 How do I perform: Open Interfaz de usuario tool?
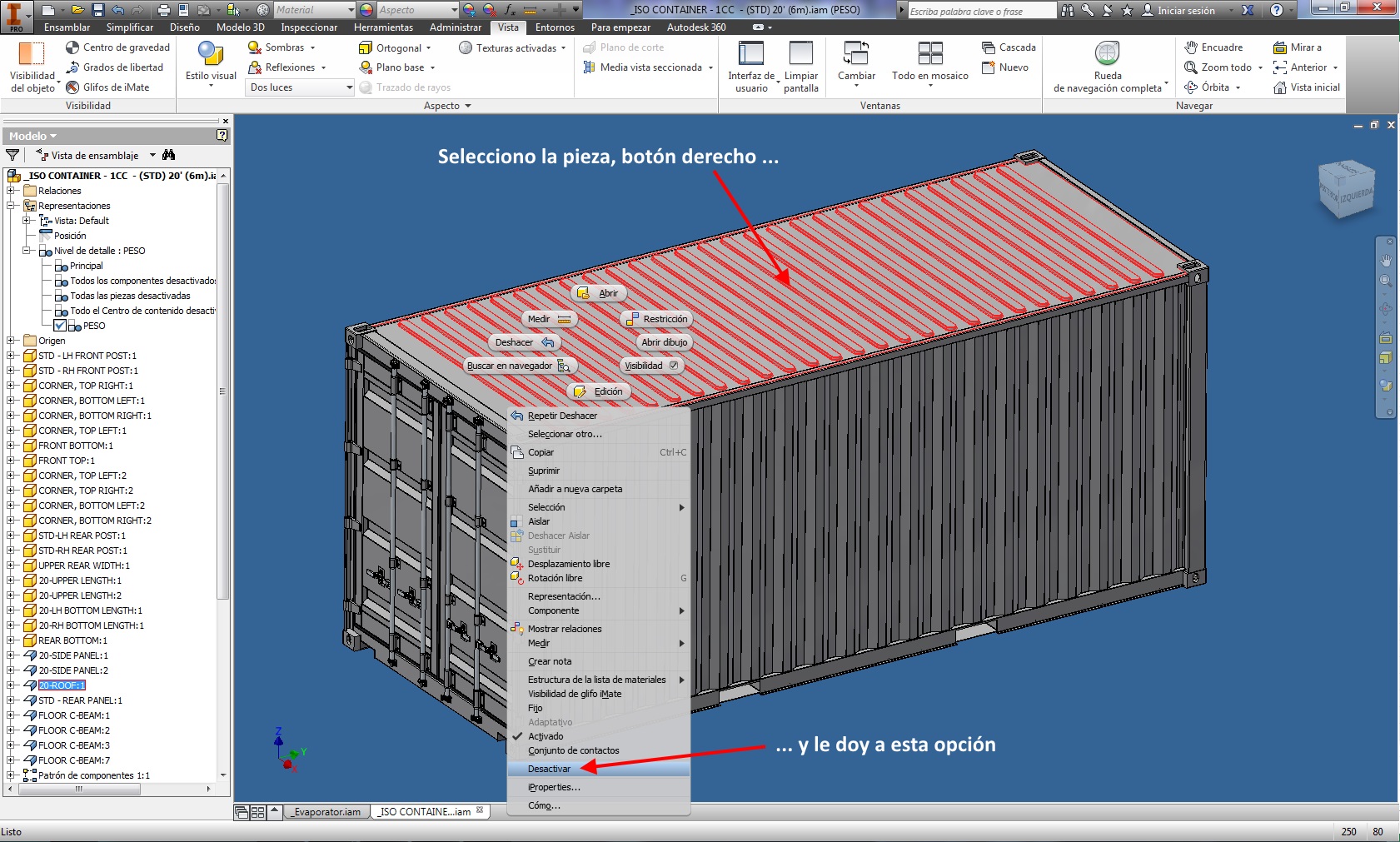pyautogui.click(x=751, y=67)
